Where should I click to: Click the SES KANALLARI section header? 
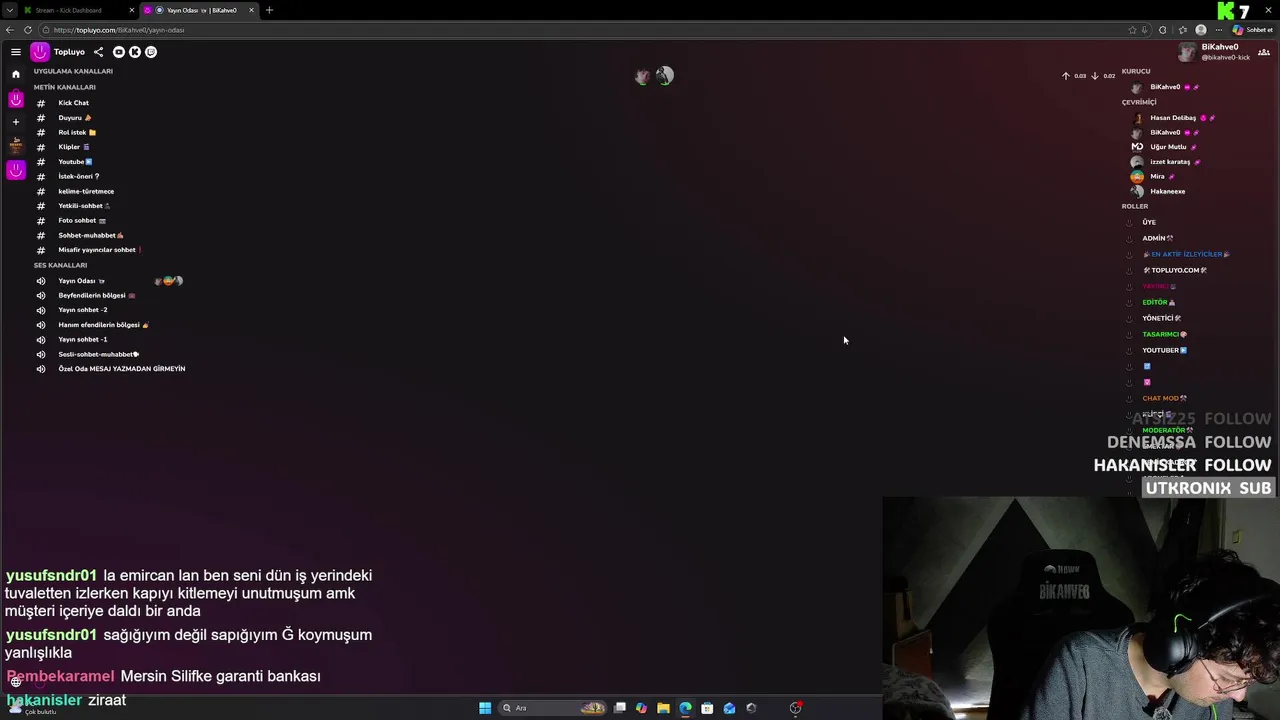click(x=60, y=265)
